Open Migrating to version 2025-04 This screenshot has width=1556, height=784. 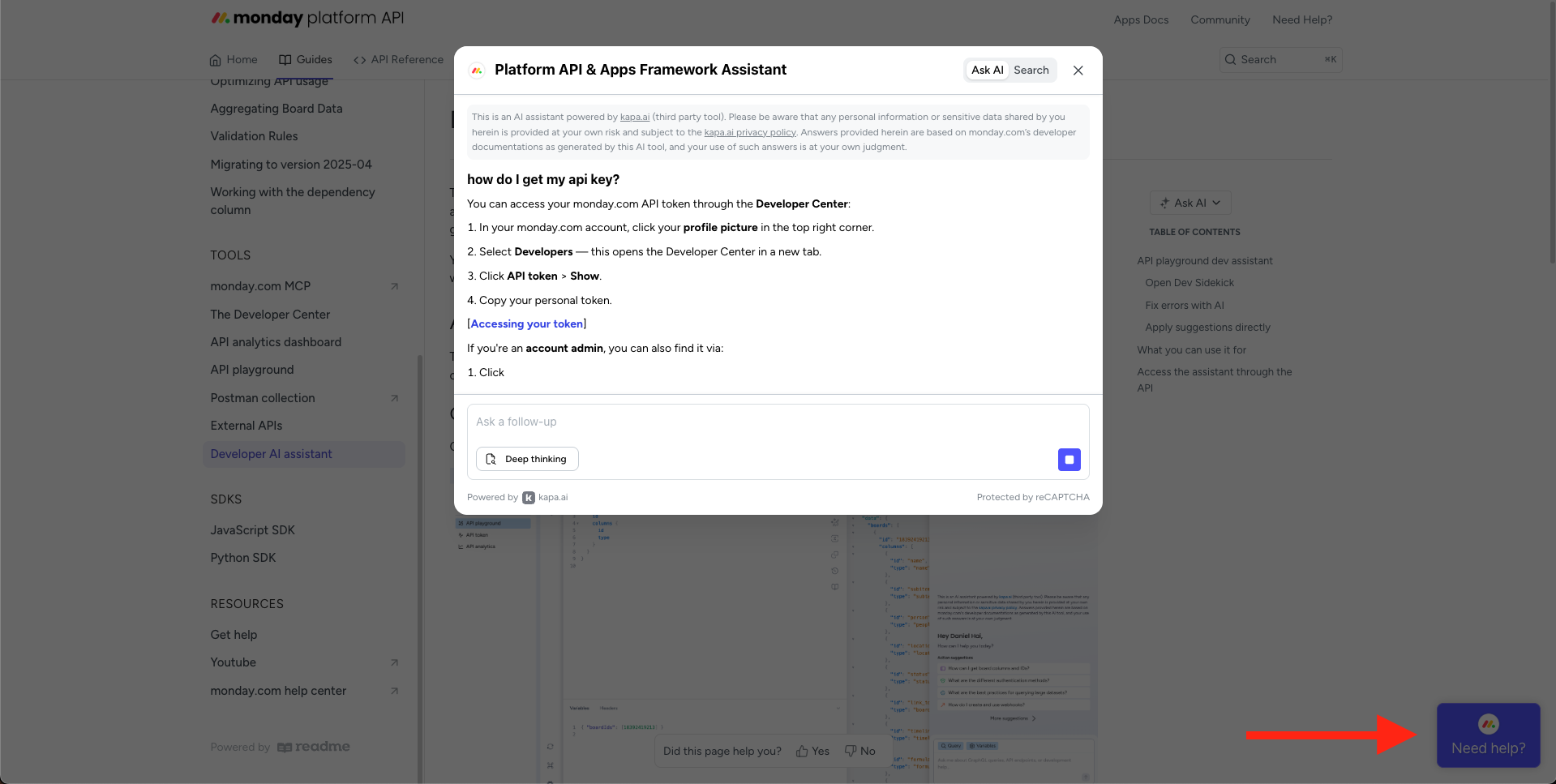(x=291, y=165)
